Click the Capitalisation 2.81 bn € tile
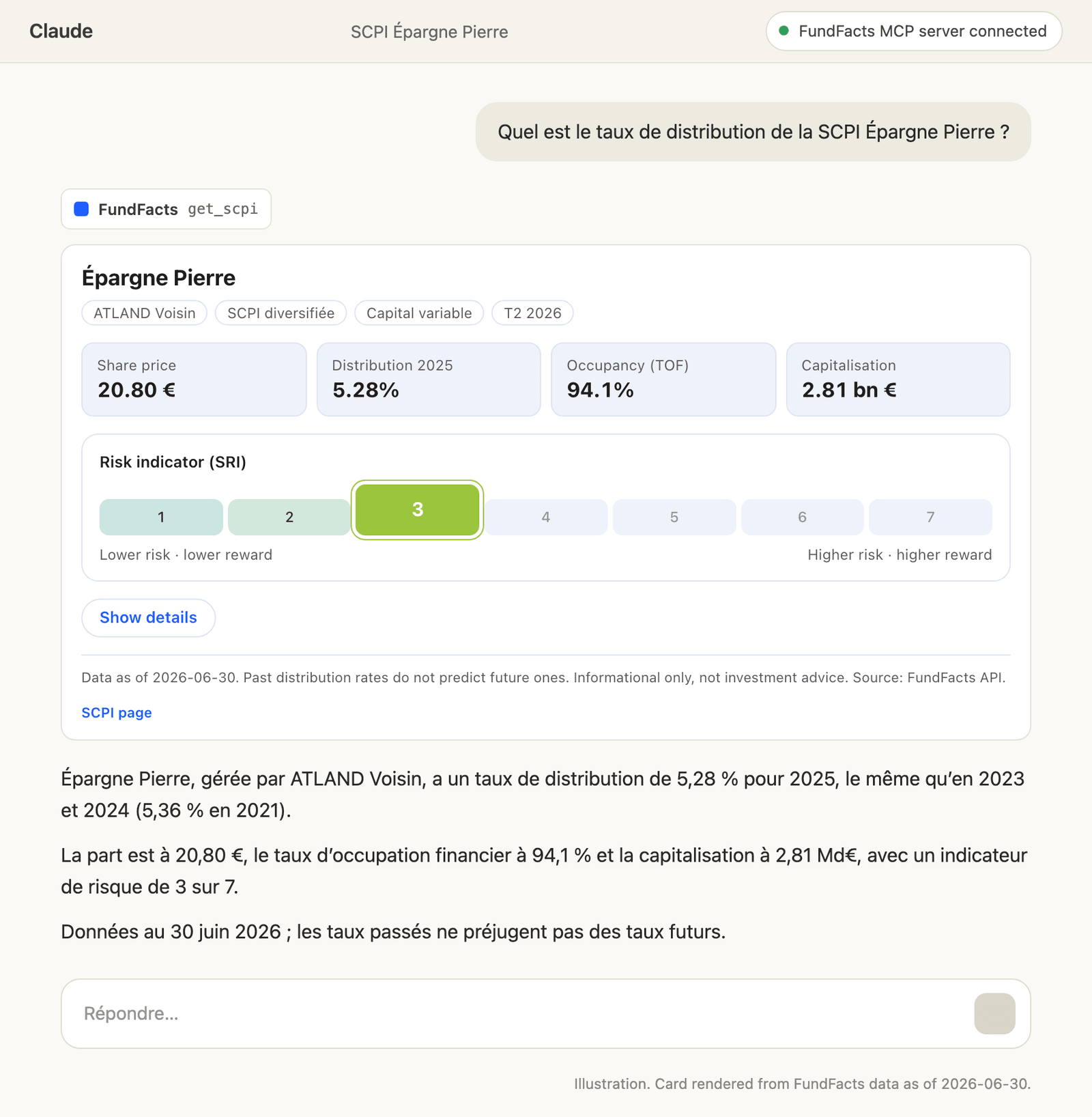This screenshot has width=1092, height=1117. point(898,380)
